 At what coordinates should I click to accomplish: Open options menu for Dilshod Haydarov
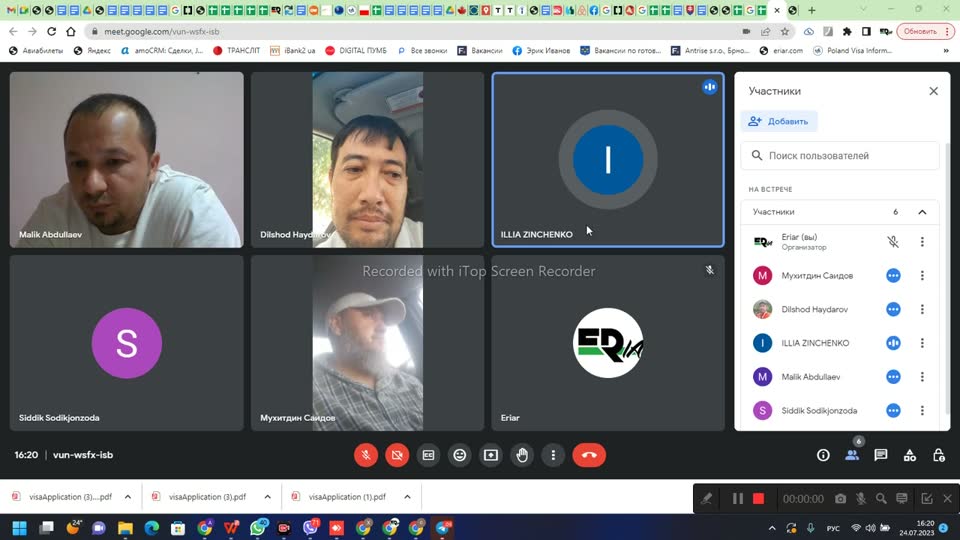922,309
